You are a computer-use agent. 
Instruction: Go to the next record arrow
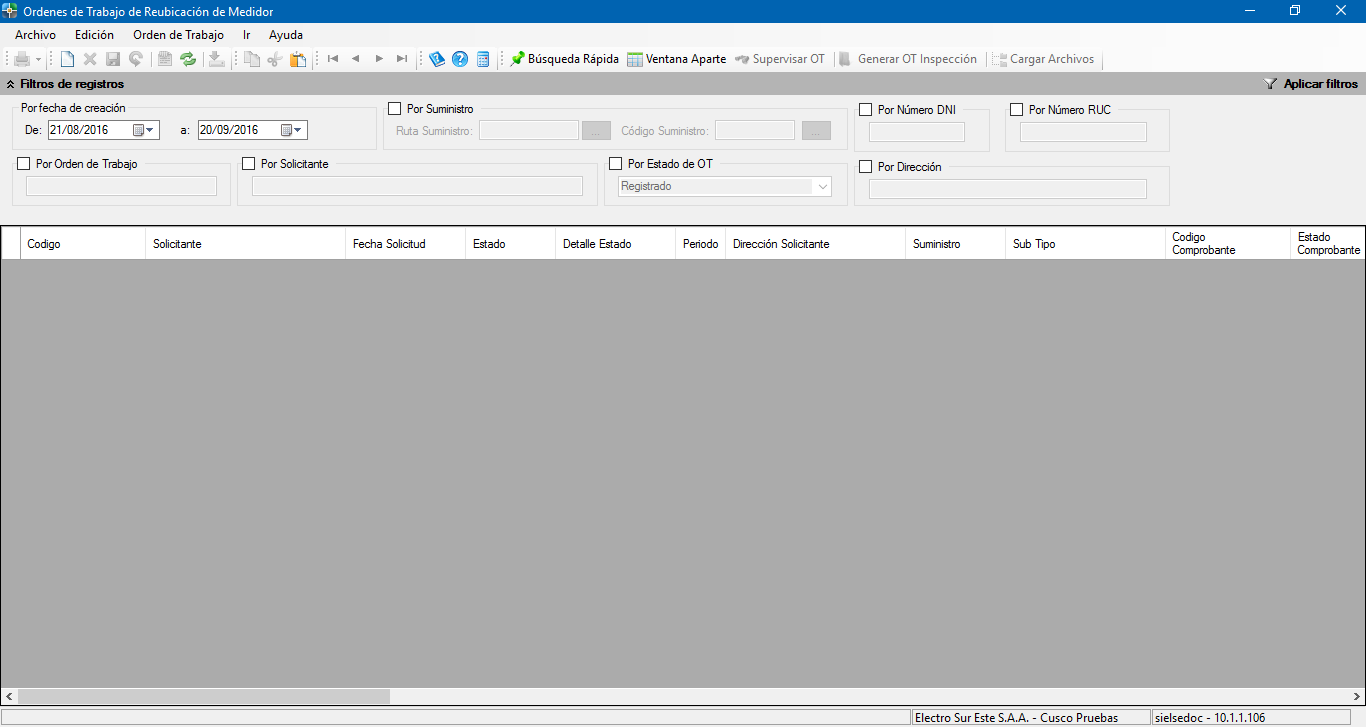(379, 59)
